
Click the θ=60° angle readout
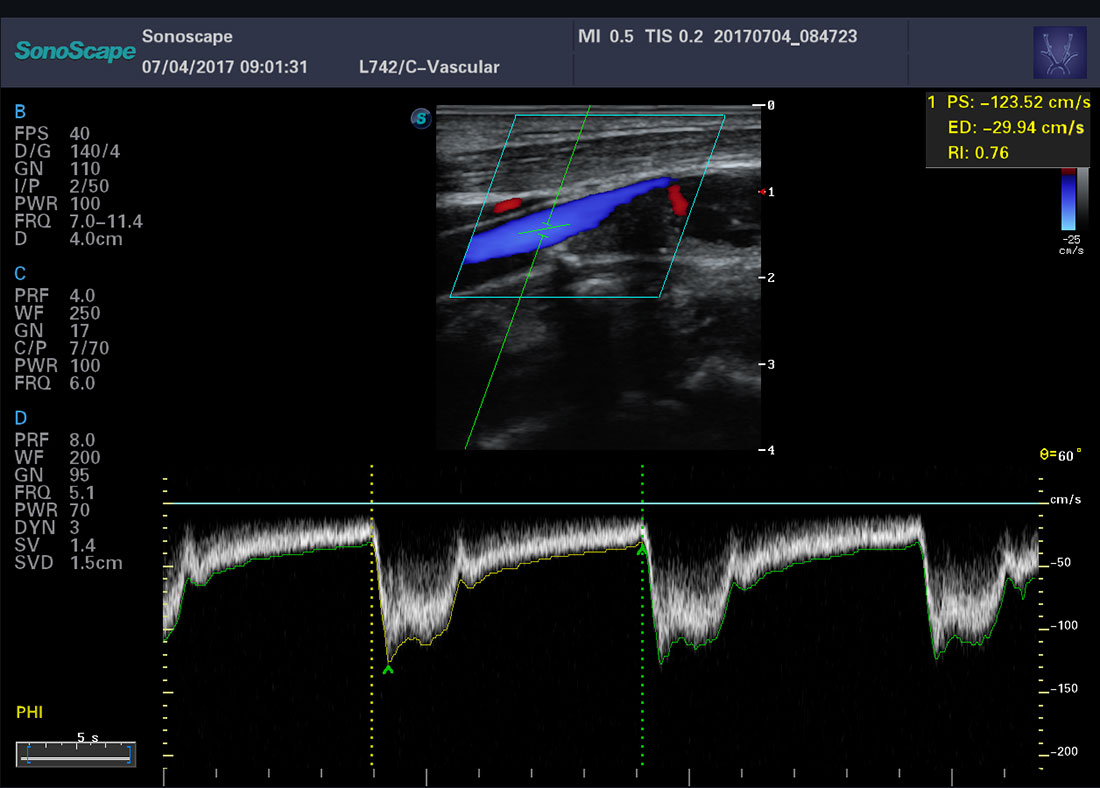[1060, 455]
